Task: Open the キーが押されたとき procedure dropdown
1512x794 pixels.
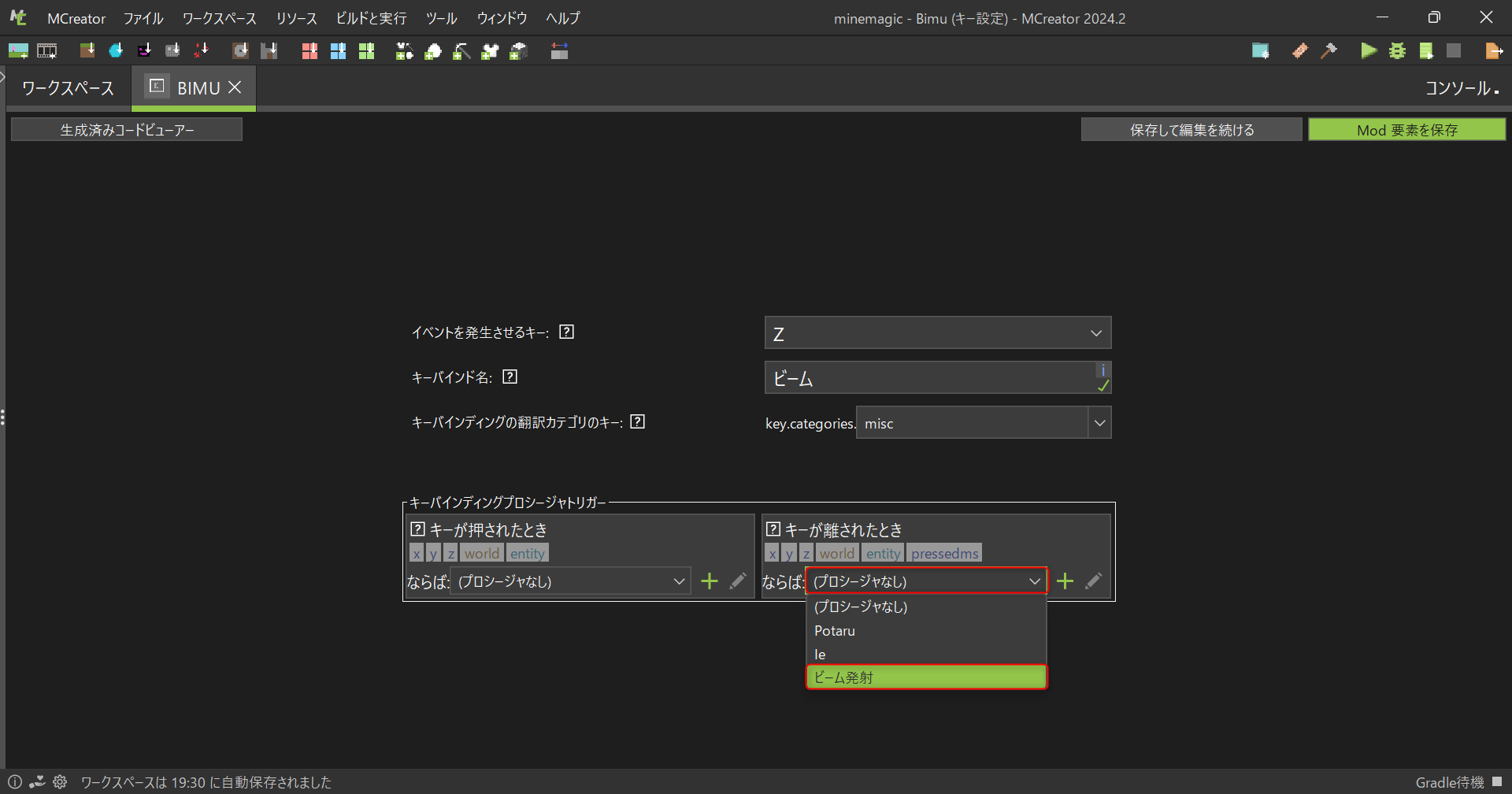Action: point(570,581)
